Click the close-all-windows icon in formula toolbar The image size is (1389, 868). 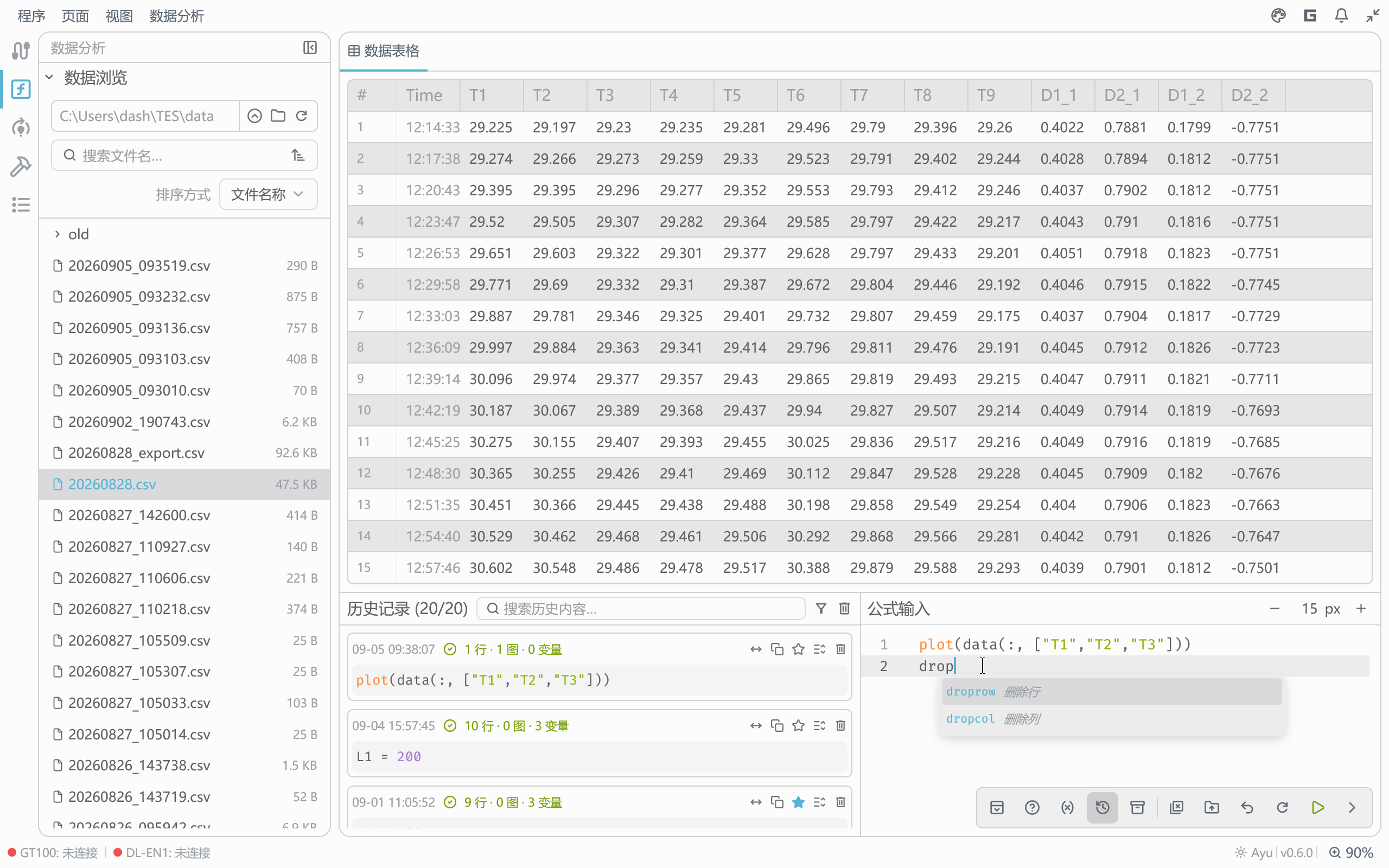click(1177, 808)
